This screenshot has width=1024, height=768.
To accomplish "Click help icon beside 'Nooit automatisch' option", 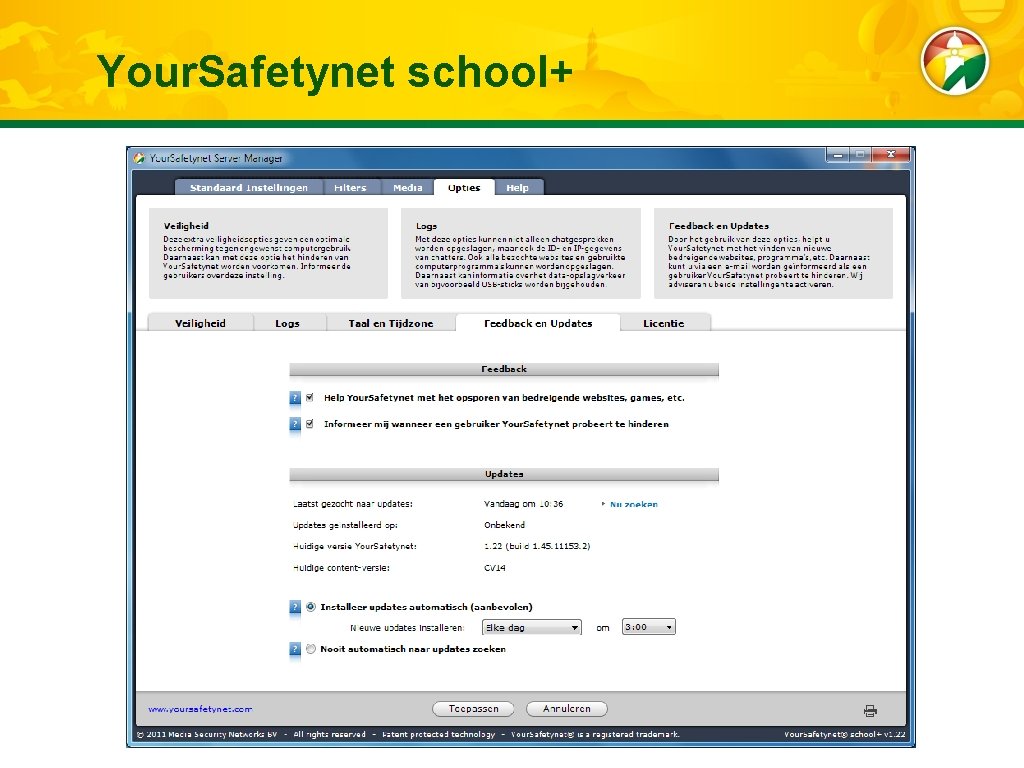I will click(295, 649).
